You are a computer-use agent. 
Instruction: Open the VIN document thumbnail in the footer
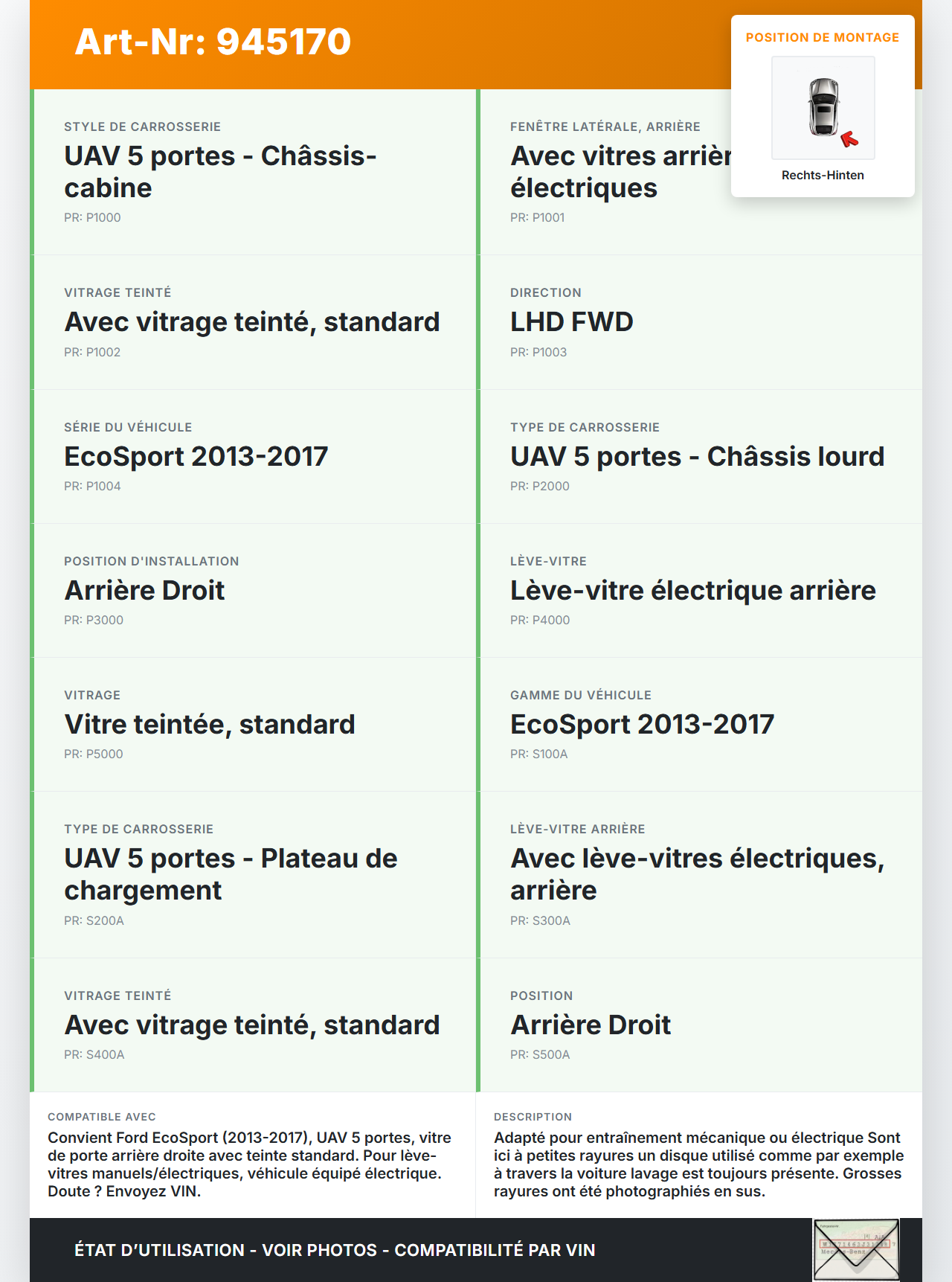(855, 1249)
